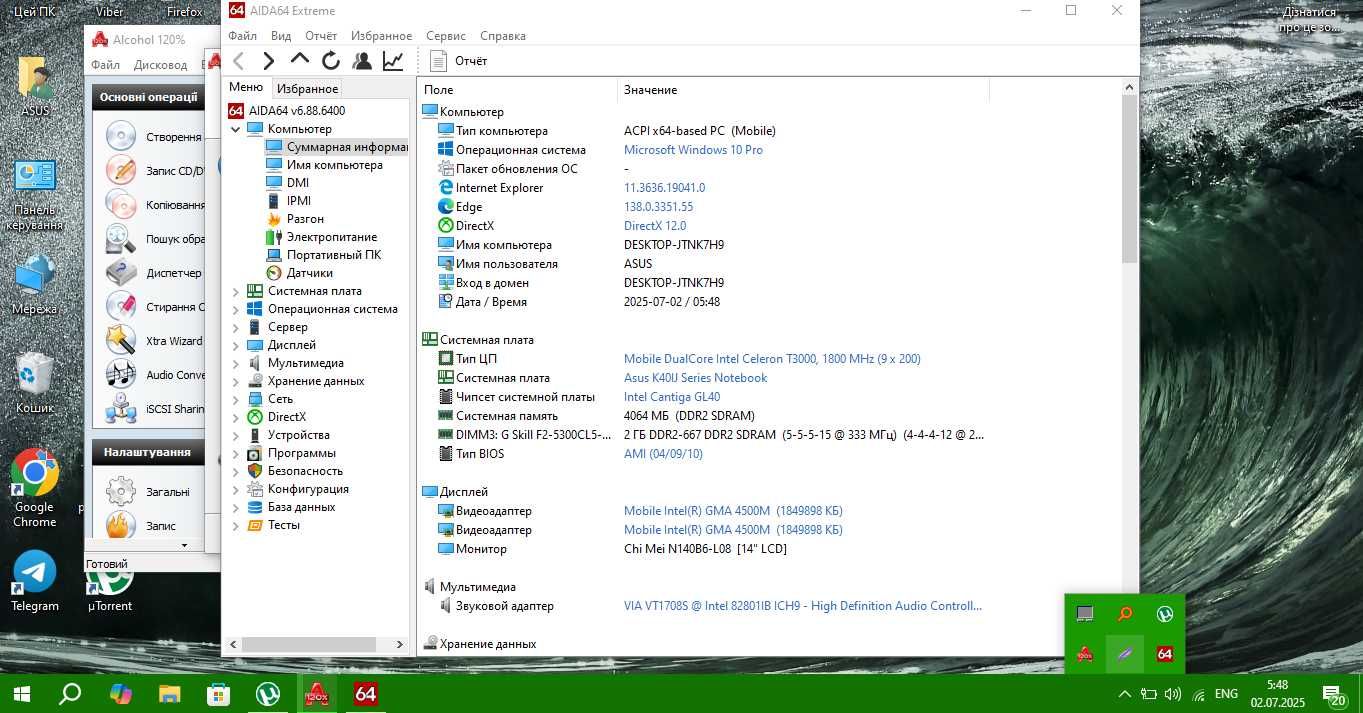Open the Mobile DualCore Intel Celeron T3000 link
This screenshot has width=1363, height=713.
tap(772, 359)
